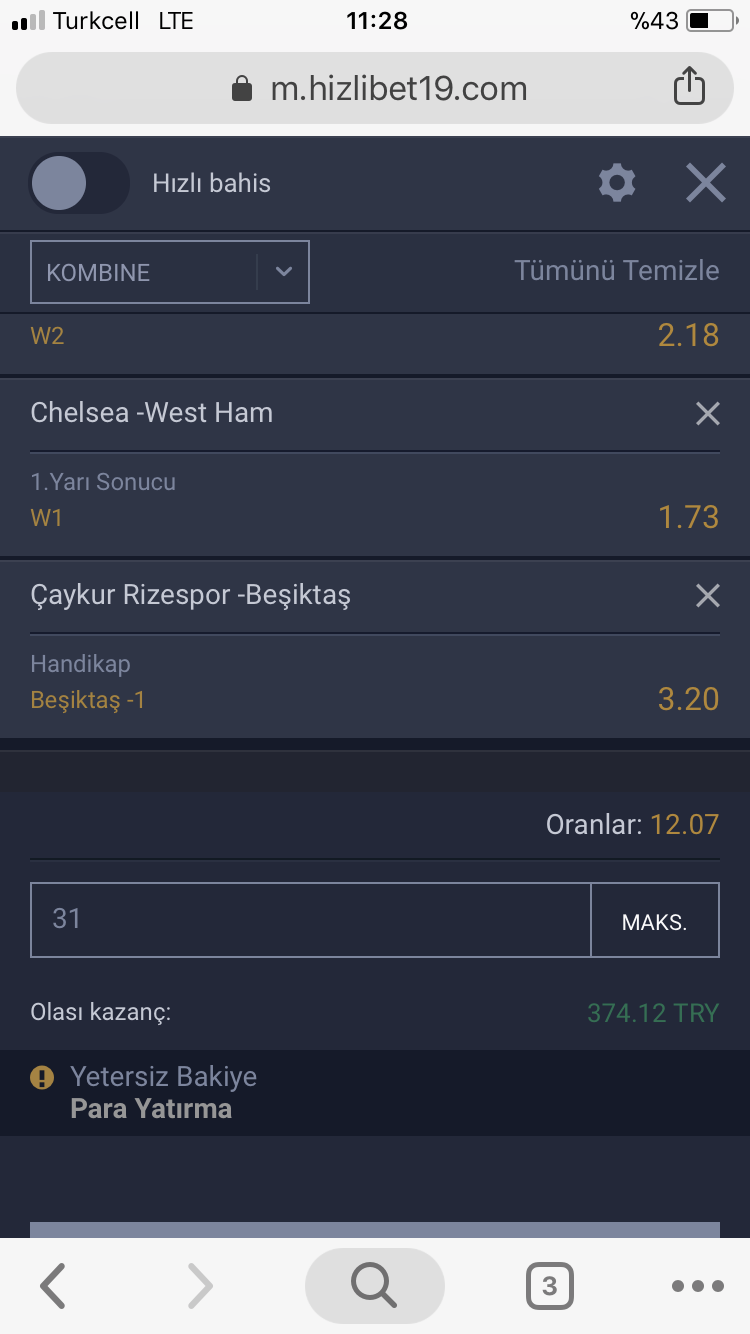Expand the chevron next to KOMBINE

(x=284, y=272)
